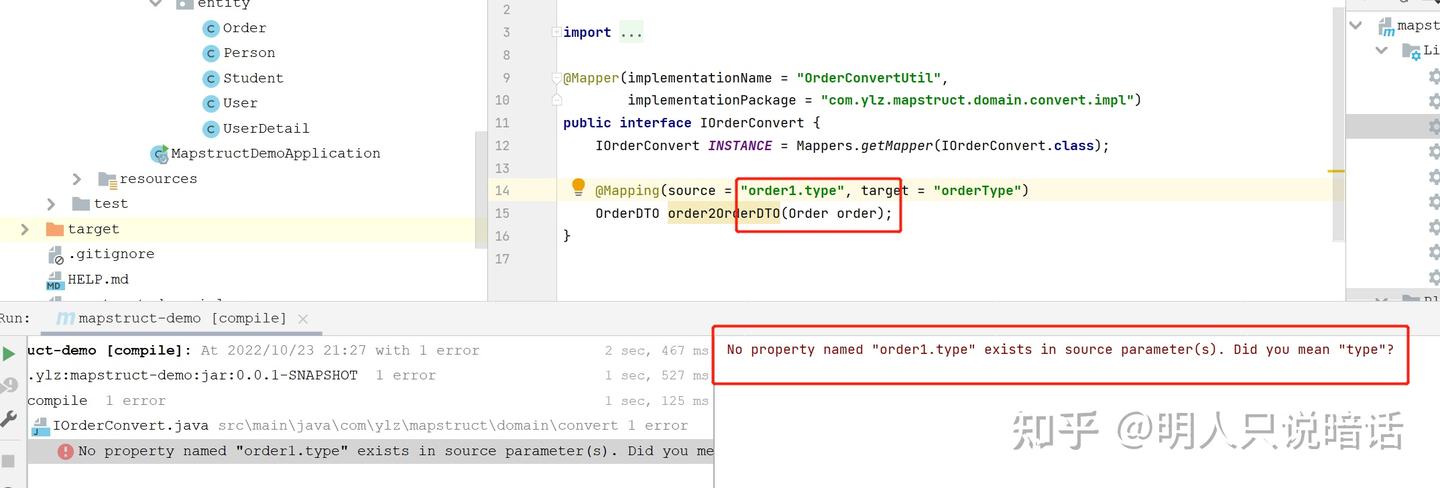Collapse the mapst... root node in Maven panel
This screenshot has height=488, width=1440.
[x=1356, y=25]
